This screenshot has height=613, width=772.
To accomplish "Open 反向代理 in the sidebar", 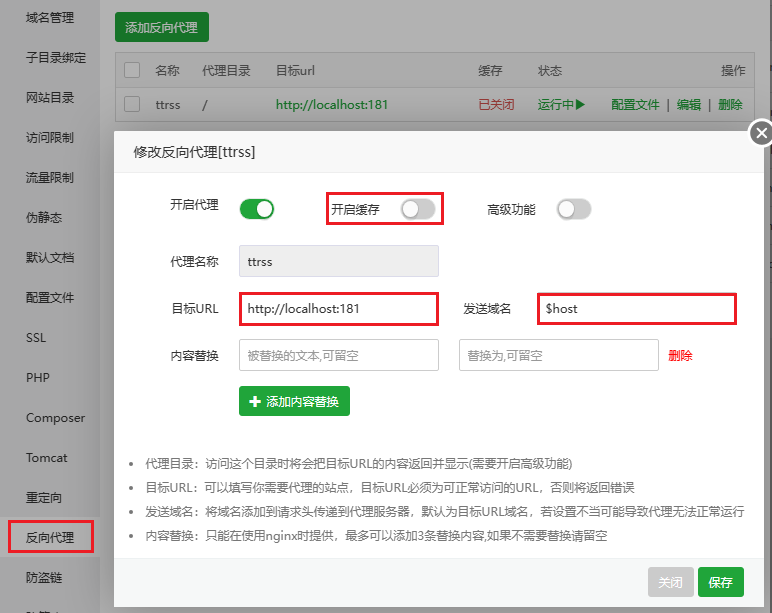I will [x=50, y=537].
